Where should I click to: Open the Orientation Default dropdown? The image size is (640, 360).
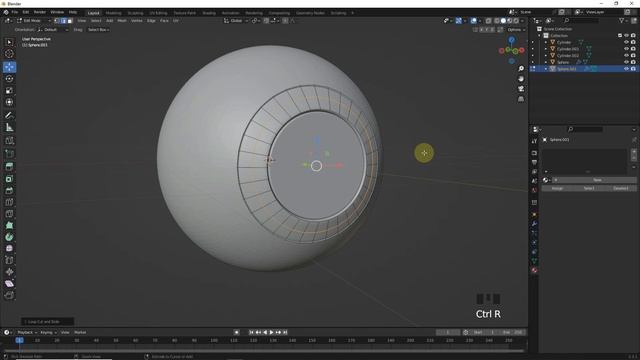(x=53, y=30)
